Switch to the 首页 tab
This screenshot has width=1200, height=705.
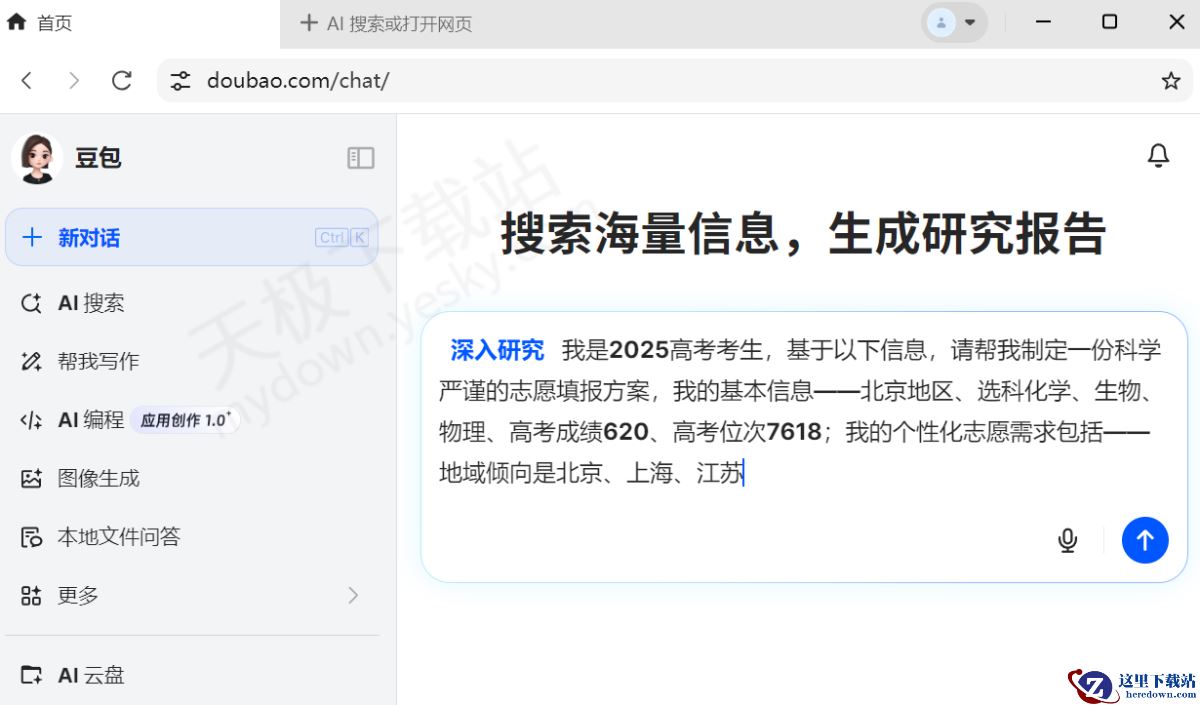tap(140, 23)
